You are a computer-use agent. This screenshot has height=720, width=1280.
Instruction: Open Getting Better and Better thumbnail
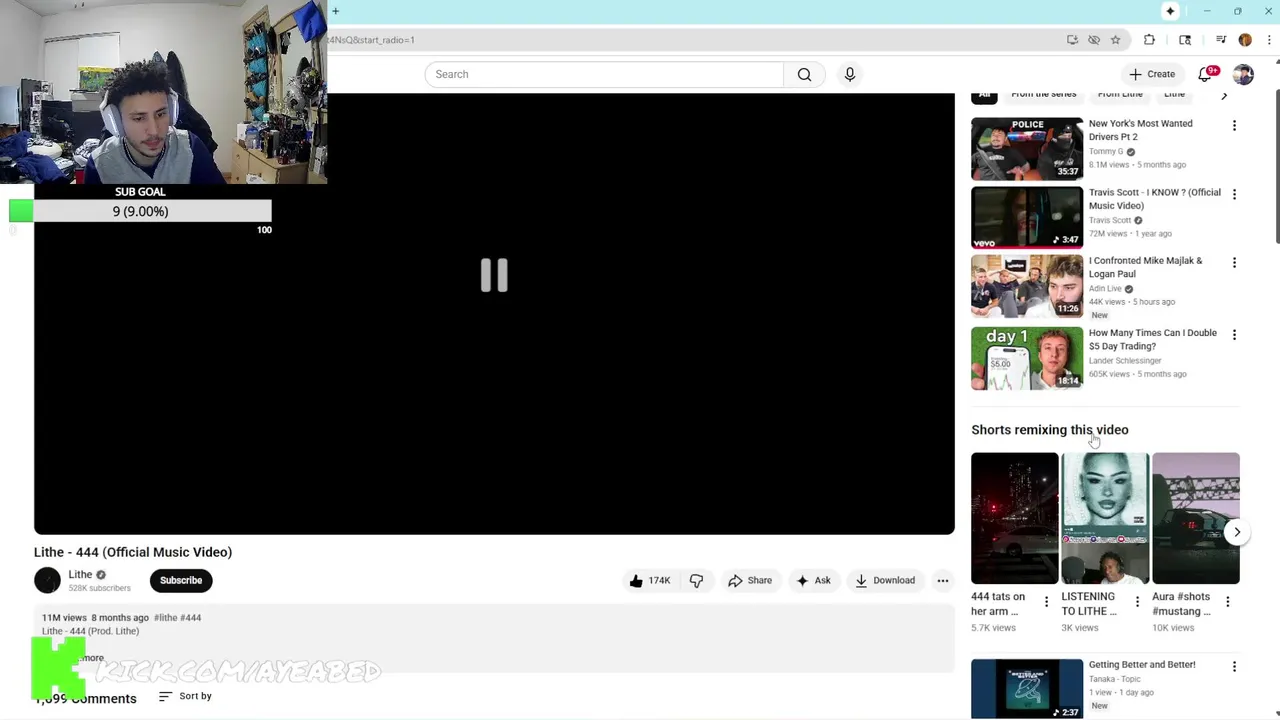tap(1027, 689)
